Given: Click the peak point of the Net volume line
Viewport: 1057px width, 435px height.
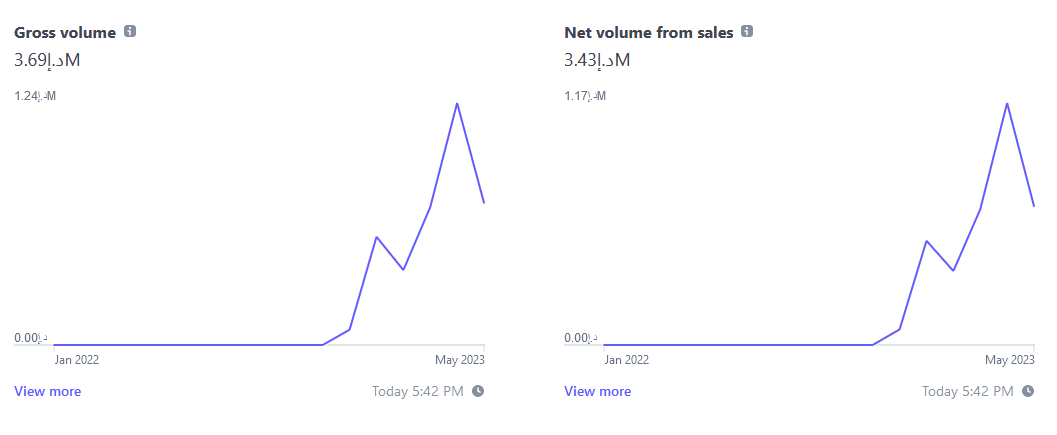Looking at the screenshot, I should (x=1007, y=103).
